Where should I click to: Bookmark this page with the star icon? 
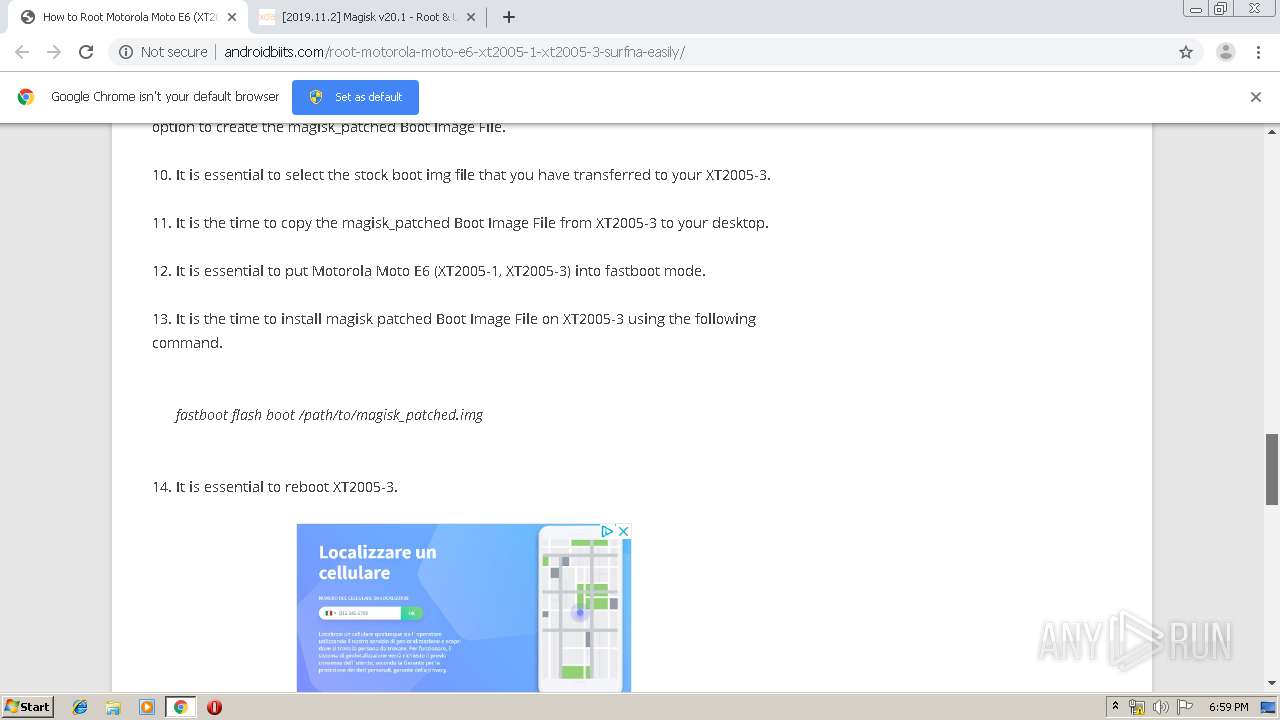(x=1186, y=52)
